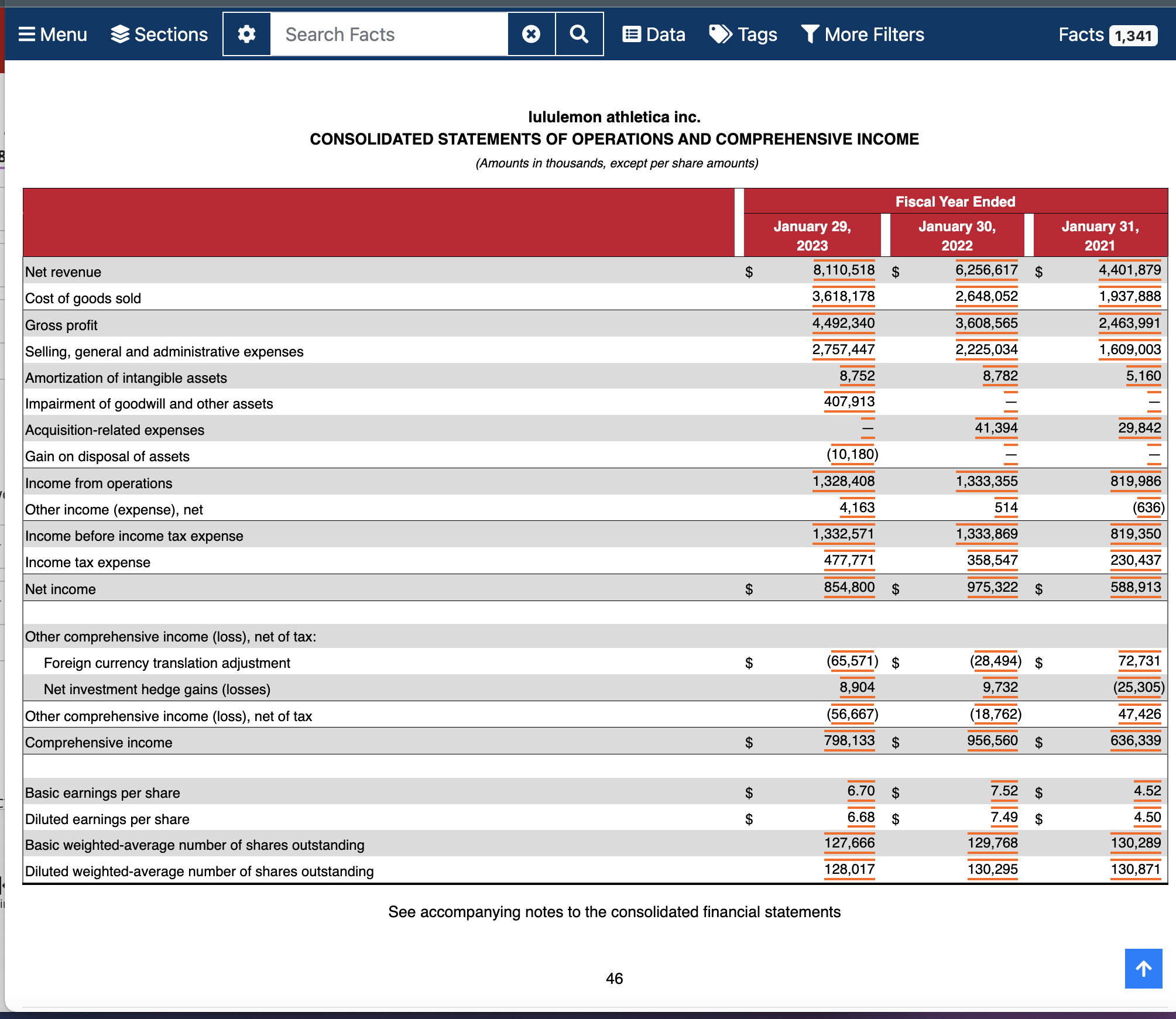Select Net income 854,800 fact

tap(849, 587)
